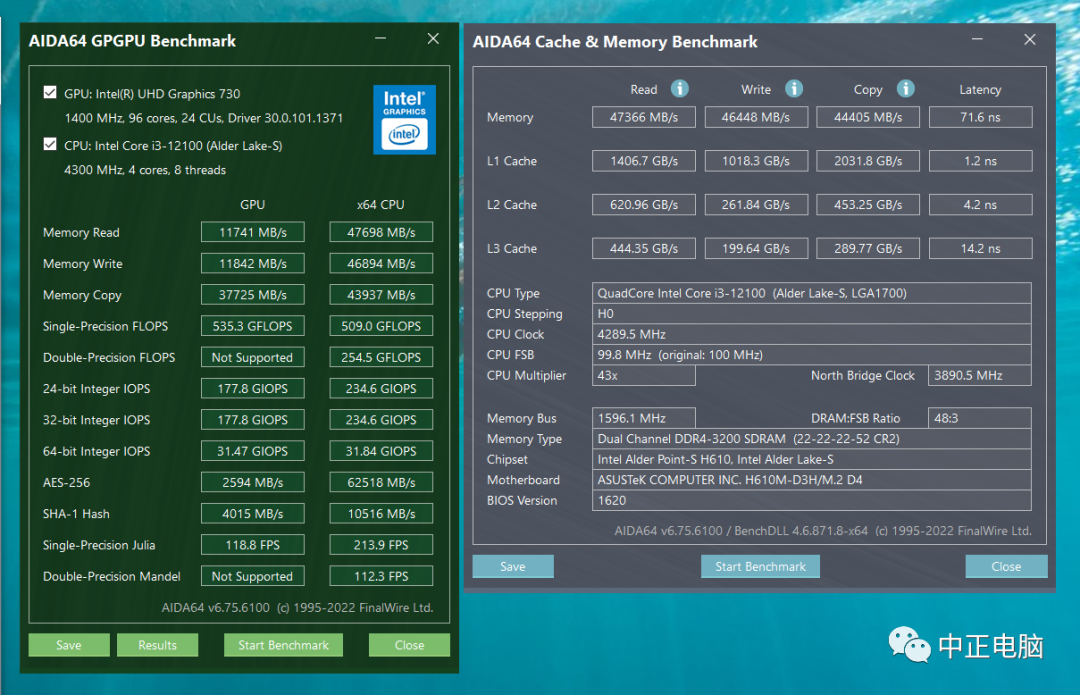Click CPU Double-Precision FLOPS 254.5 GFLOPS
Viewport: 1080px width, 695px height.
(381, 357)
